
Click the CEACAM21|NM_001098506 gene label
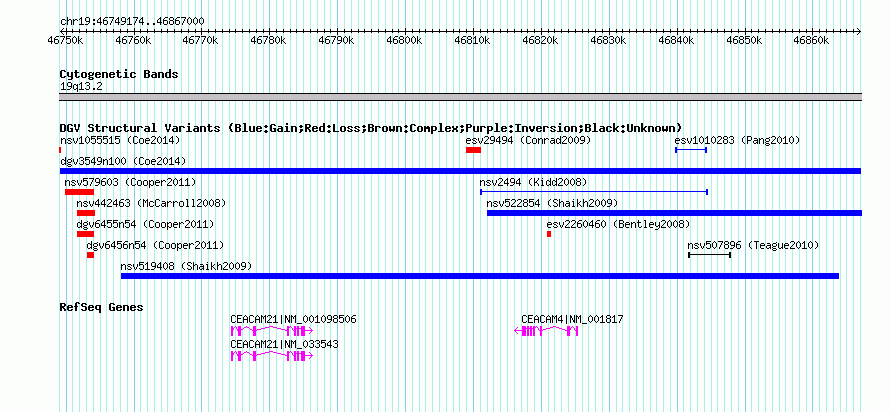[293, 319]
